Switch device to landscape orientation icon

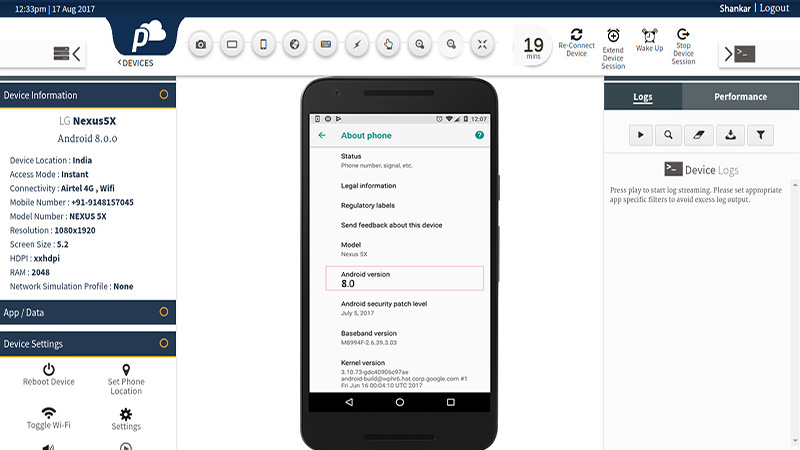(232, 44)
